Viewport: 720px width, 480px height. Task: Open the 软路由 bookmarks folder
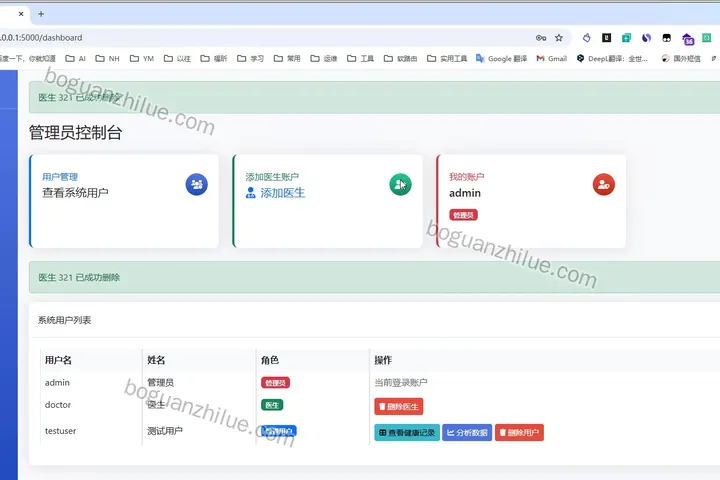400,58
